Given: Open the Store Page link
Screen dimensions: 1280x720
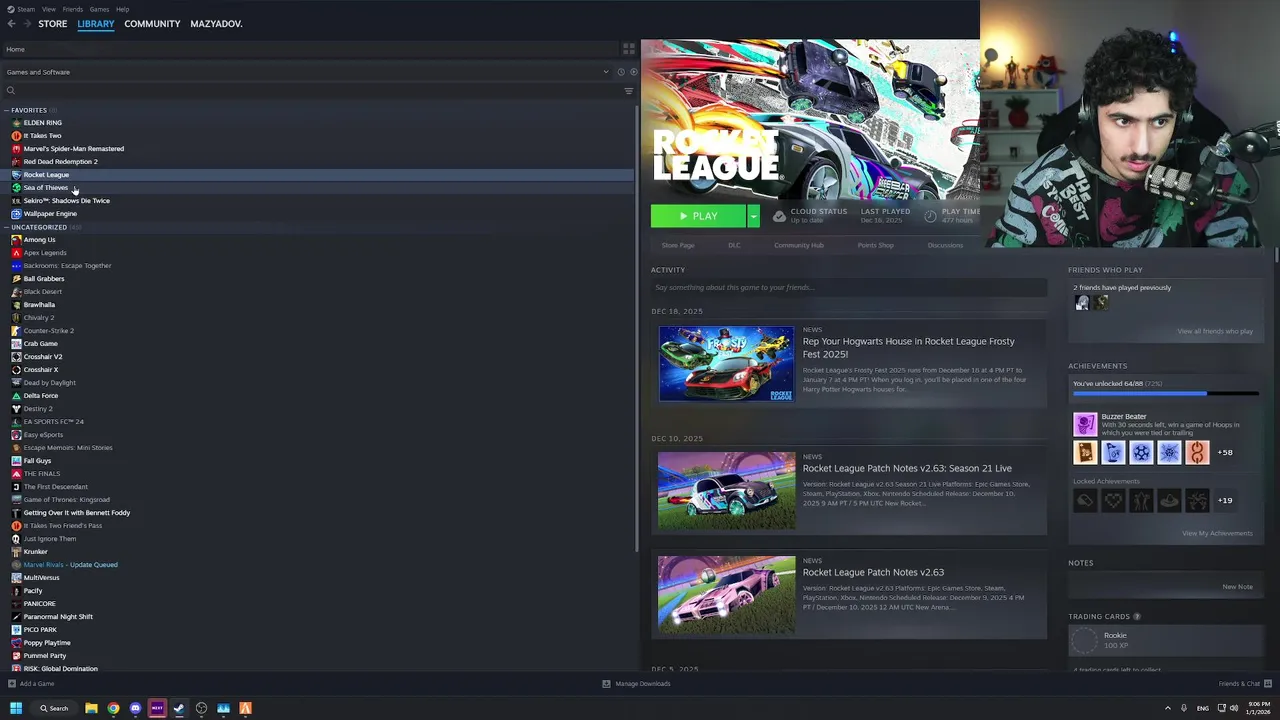Looking at the screenshot, I should [678, 245].
